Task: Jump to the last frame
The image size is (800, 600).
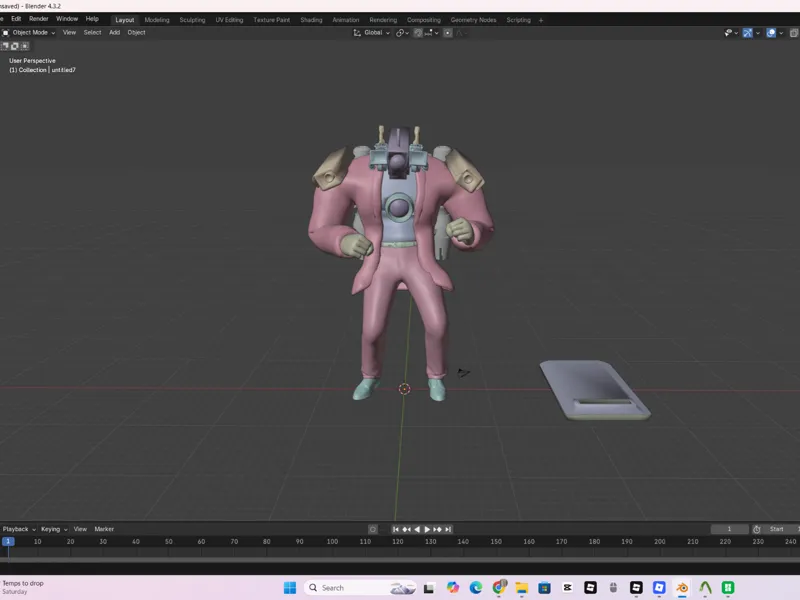Action: 448,529
